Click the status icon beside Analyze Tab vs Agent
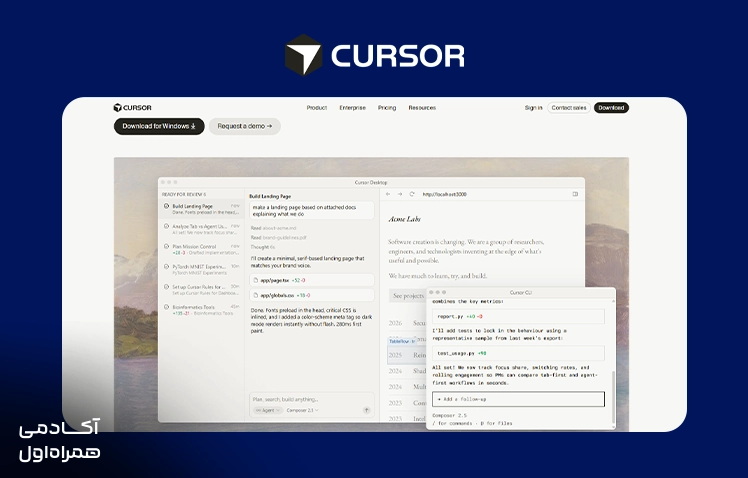Image resolution: width=748 pixels, height=478 pixels. 166,226
